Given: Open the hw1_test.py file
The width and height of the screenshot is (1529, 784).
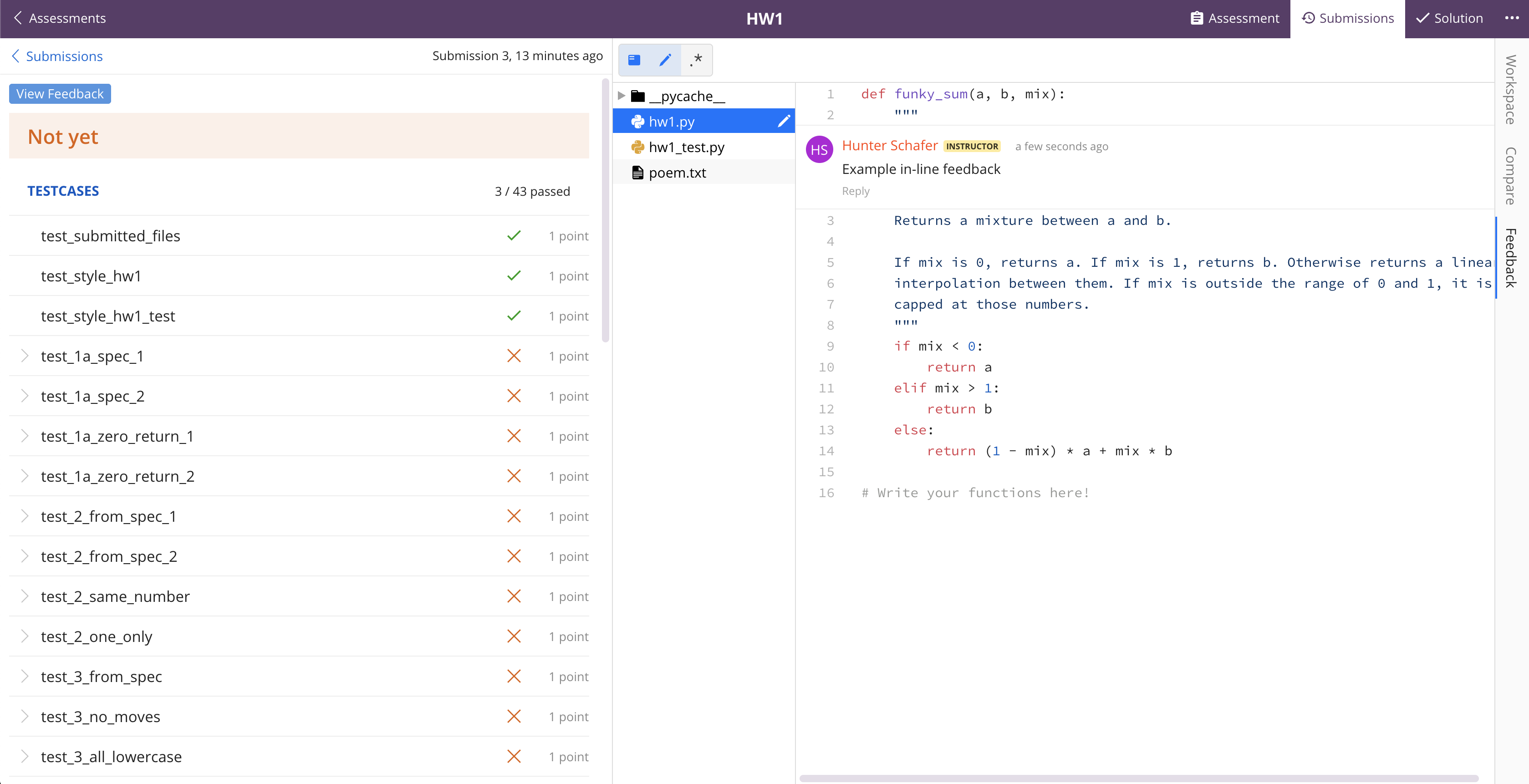Looking at the screenshot, I should [x=703, y=147].
